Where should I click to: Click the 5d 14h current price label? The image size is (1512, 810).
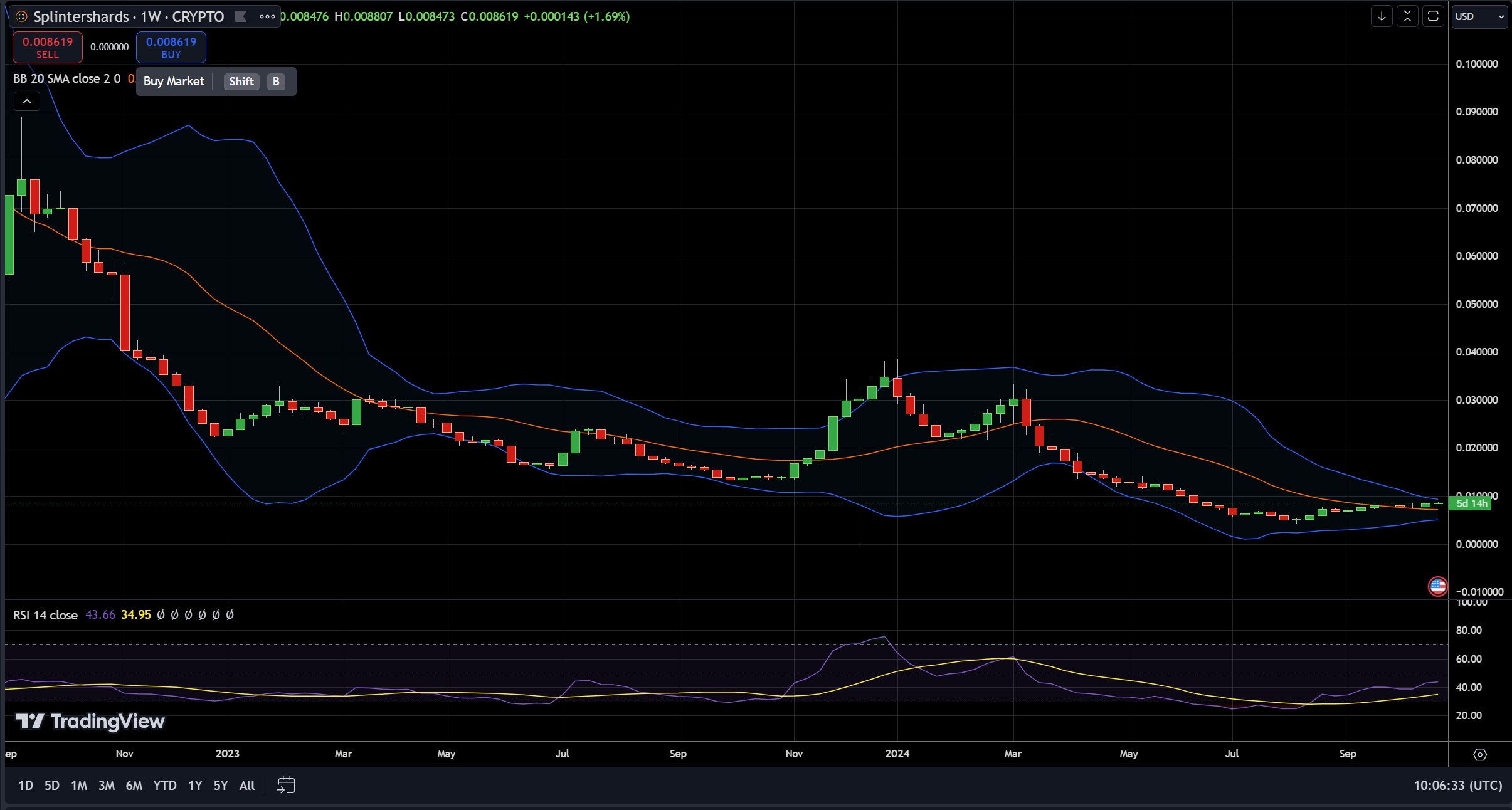(1471, 503)
